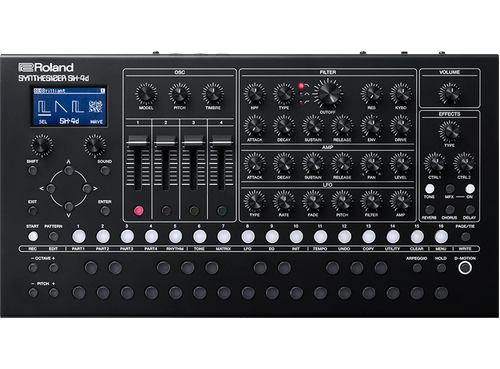
Task: Grab the oscillator 1 level fader
Action: tap(138, 141)
